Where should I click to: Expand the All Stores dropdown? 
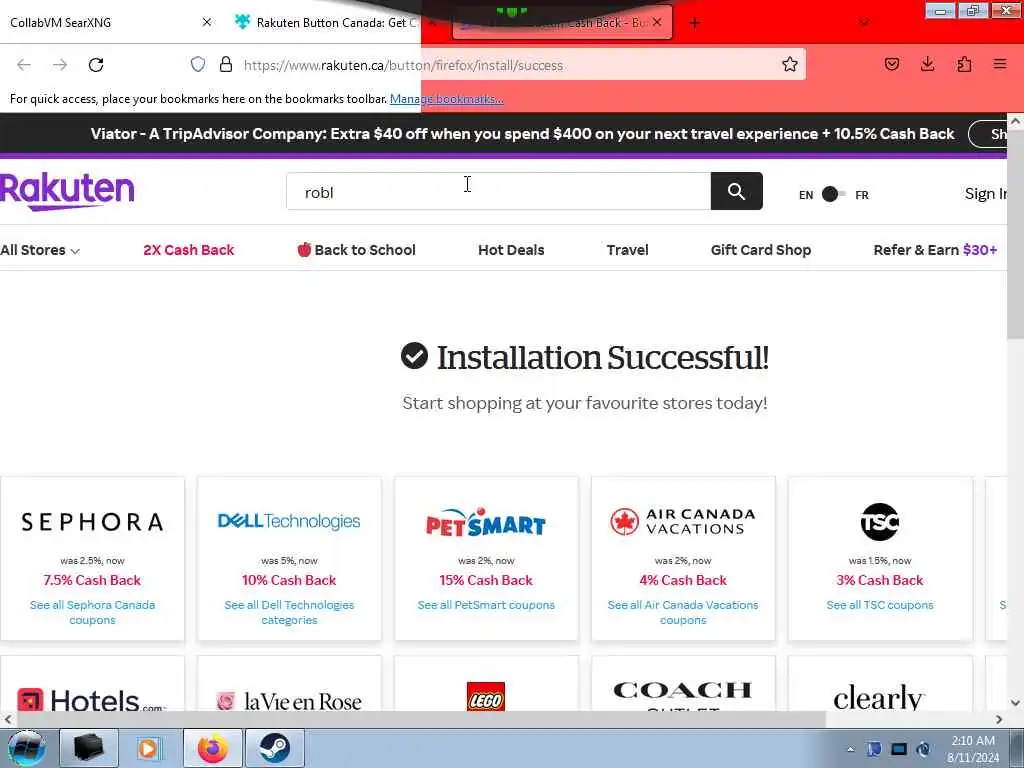40,250
